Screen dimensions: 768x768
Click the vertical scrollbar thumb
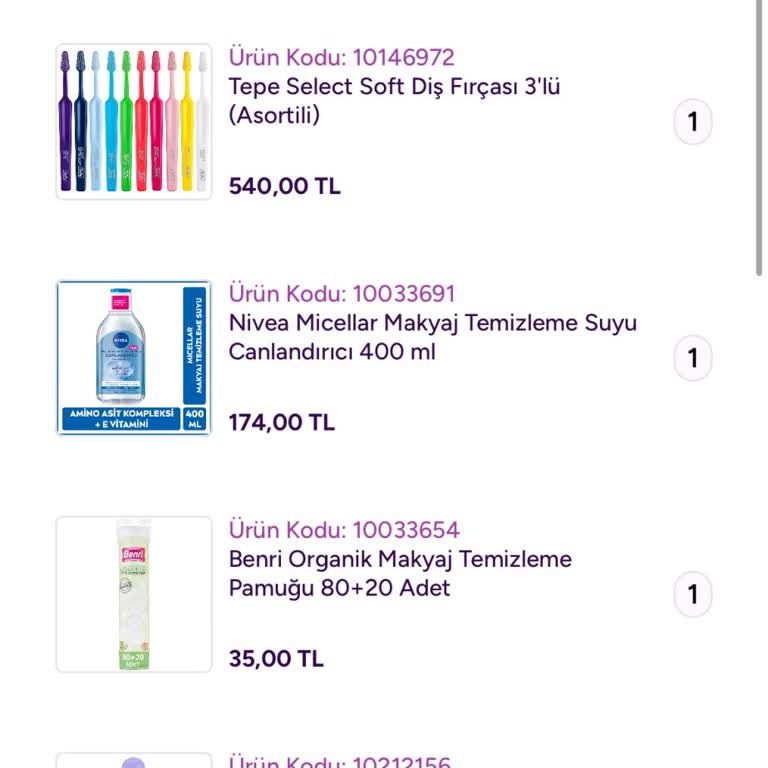coord(759,135)
